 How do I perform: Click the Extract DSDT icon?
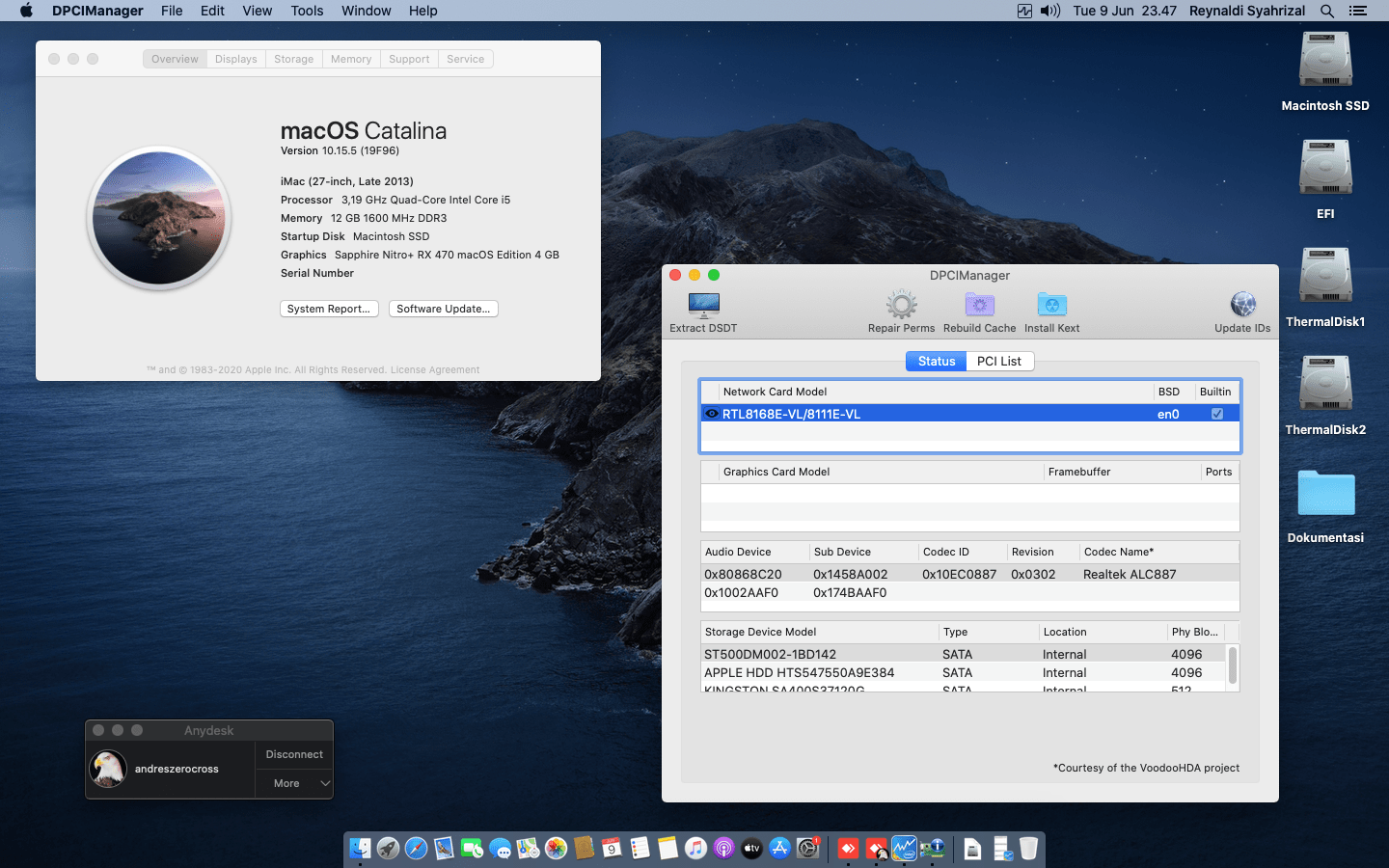703,307
